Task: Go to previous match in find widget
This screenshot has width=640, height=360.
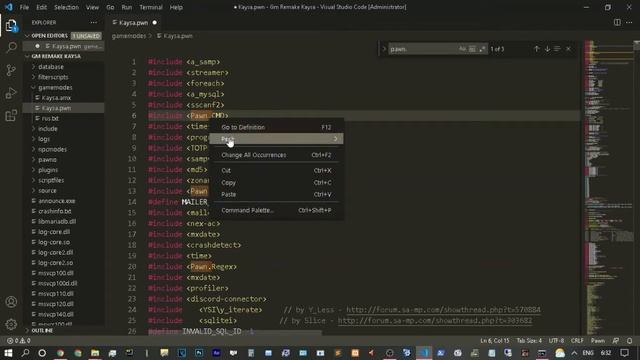Action: (536, 49)
